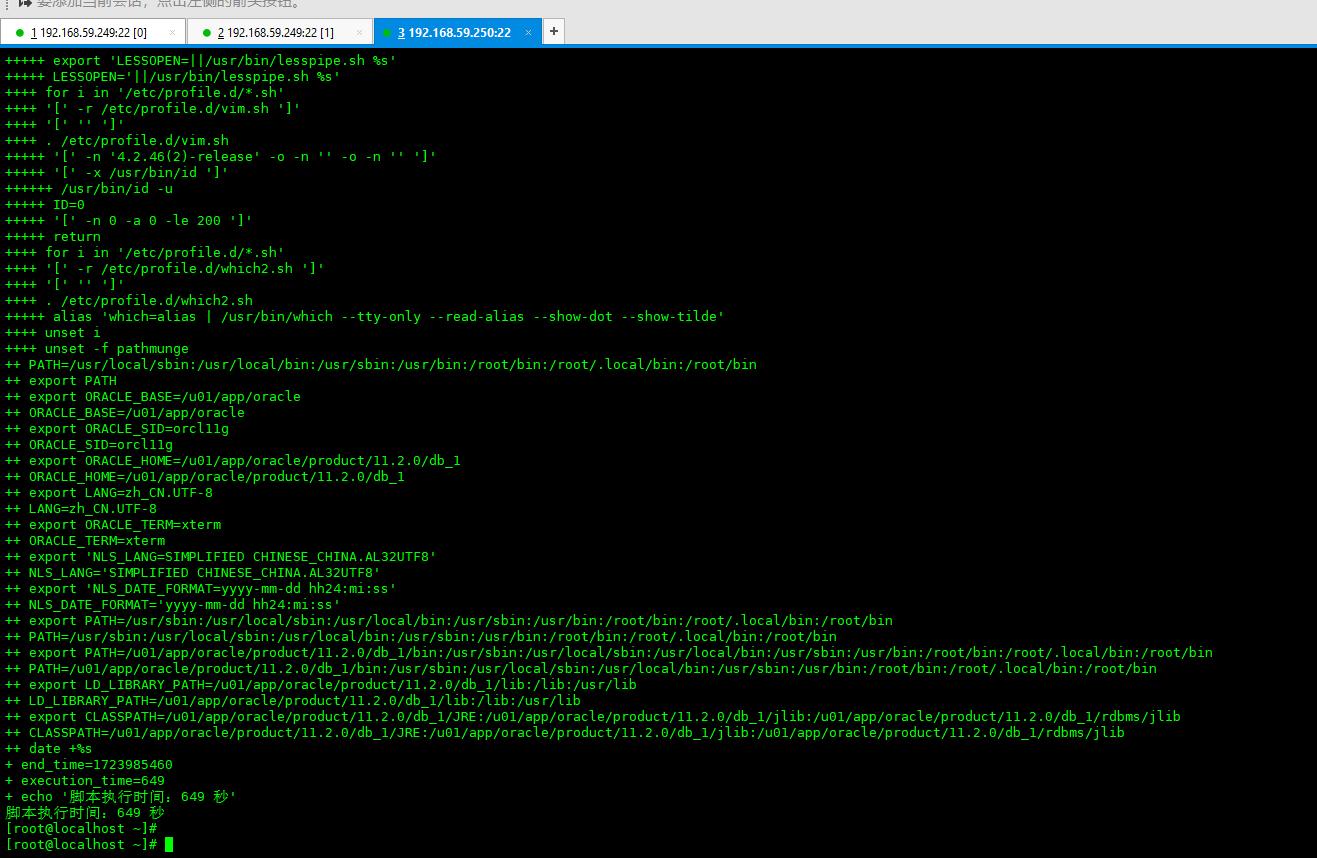
Task: Switch to tab 2 192.168.59.249:22 [1]
Action: point(275,32)
